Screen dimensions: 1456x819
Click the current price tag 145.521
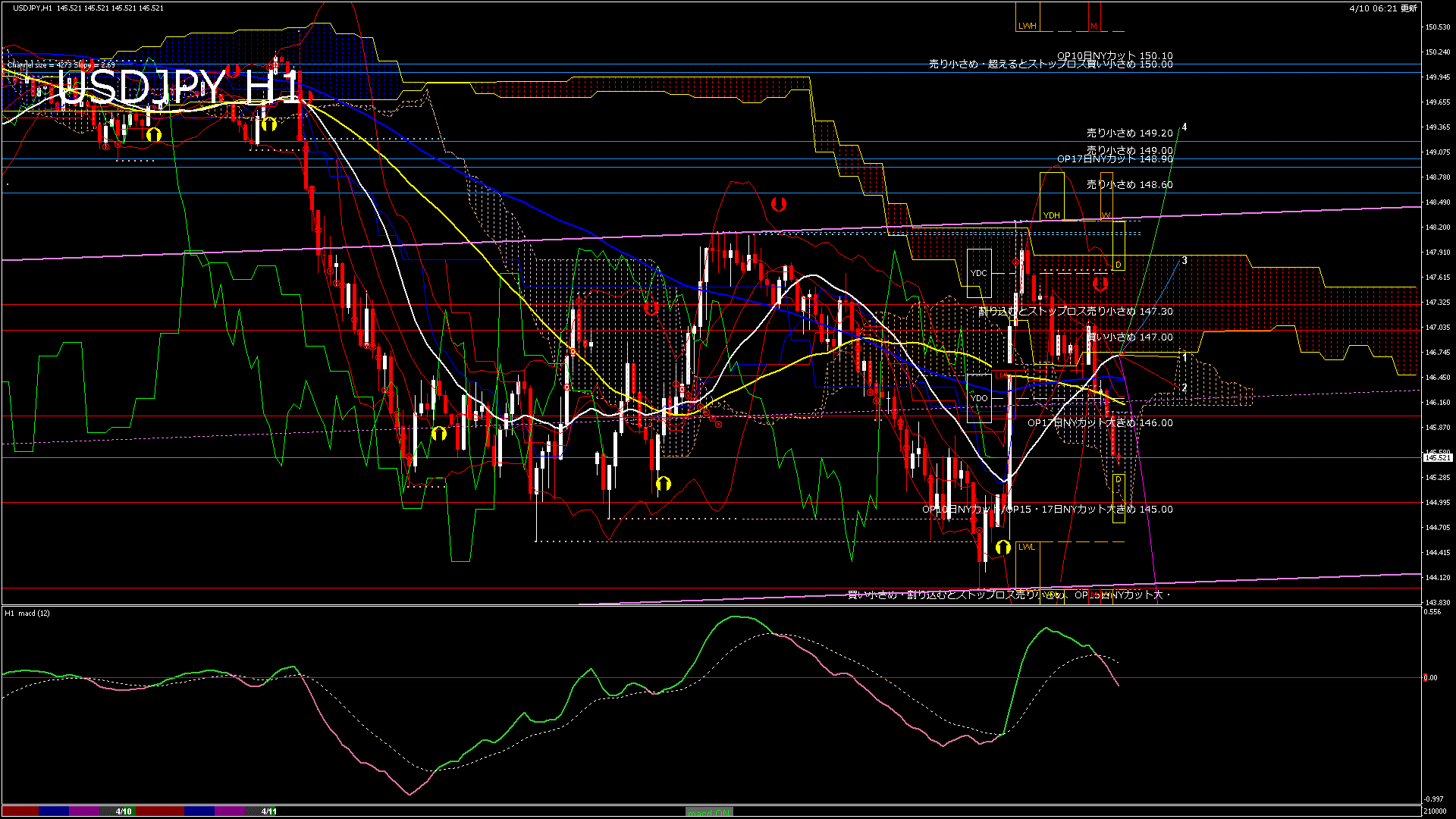[1438, 457]
